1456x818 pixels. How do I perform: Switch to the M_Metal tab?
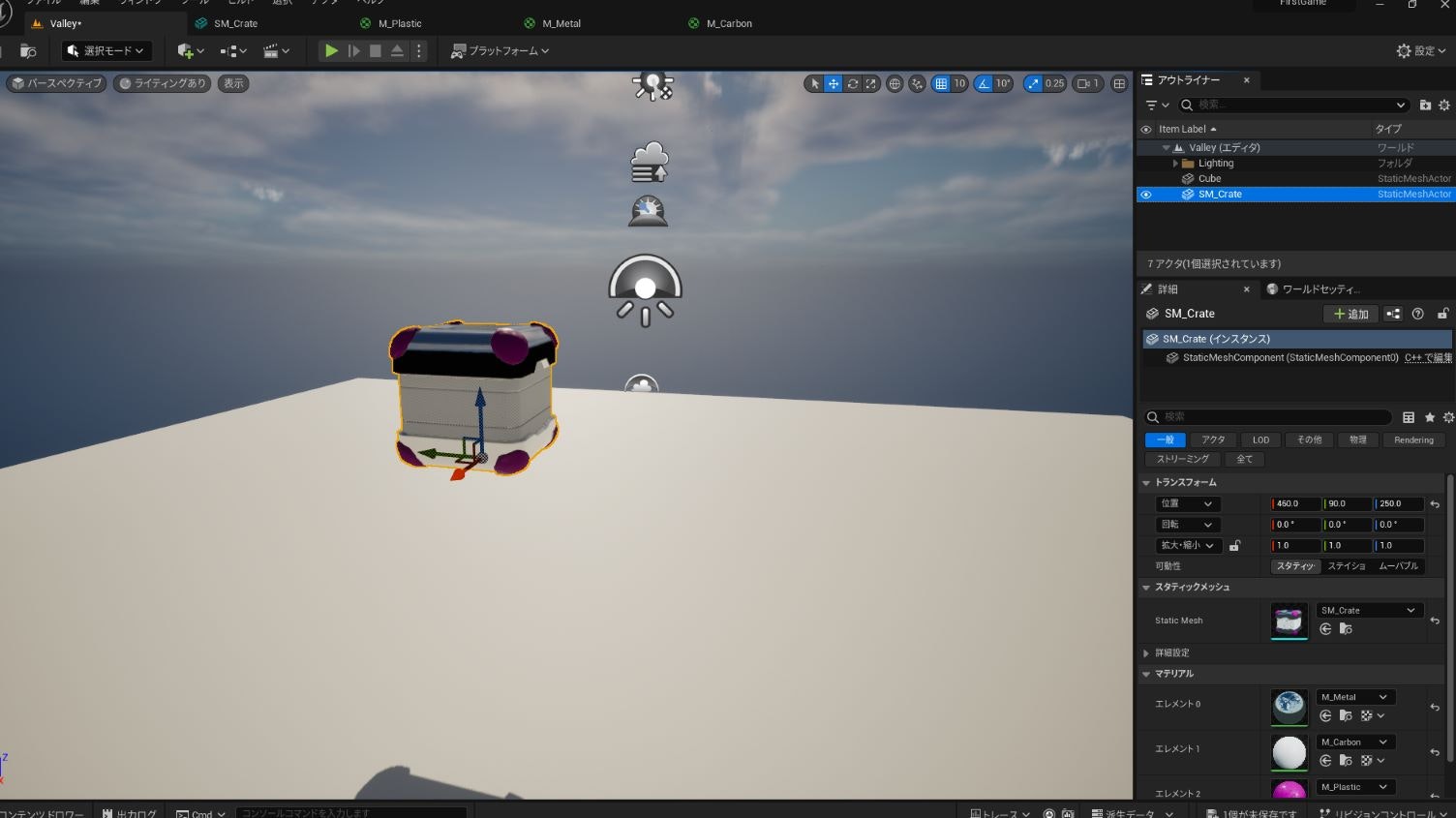tap(561, 23)
